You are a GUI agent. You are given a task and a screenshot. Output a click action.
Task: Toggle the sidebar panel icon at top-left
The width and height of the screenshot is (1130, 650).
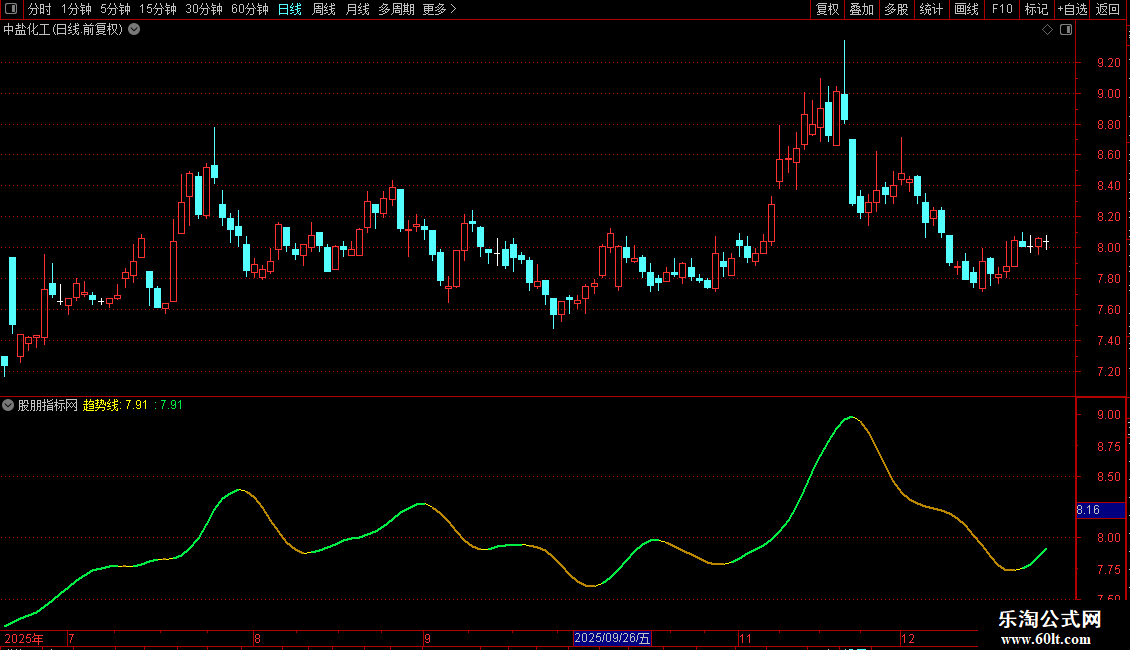click(11, 9)
